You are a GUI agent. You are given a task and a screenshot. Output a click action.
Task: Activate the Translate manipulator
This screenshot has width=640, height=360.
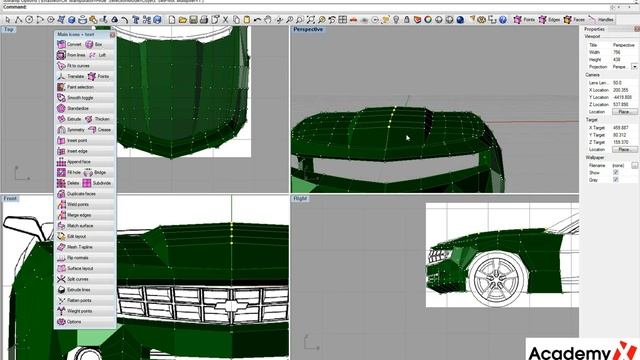(x=71, y=76)
